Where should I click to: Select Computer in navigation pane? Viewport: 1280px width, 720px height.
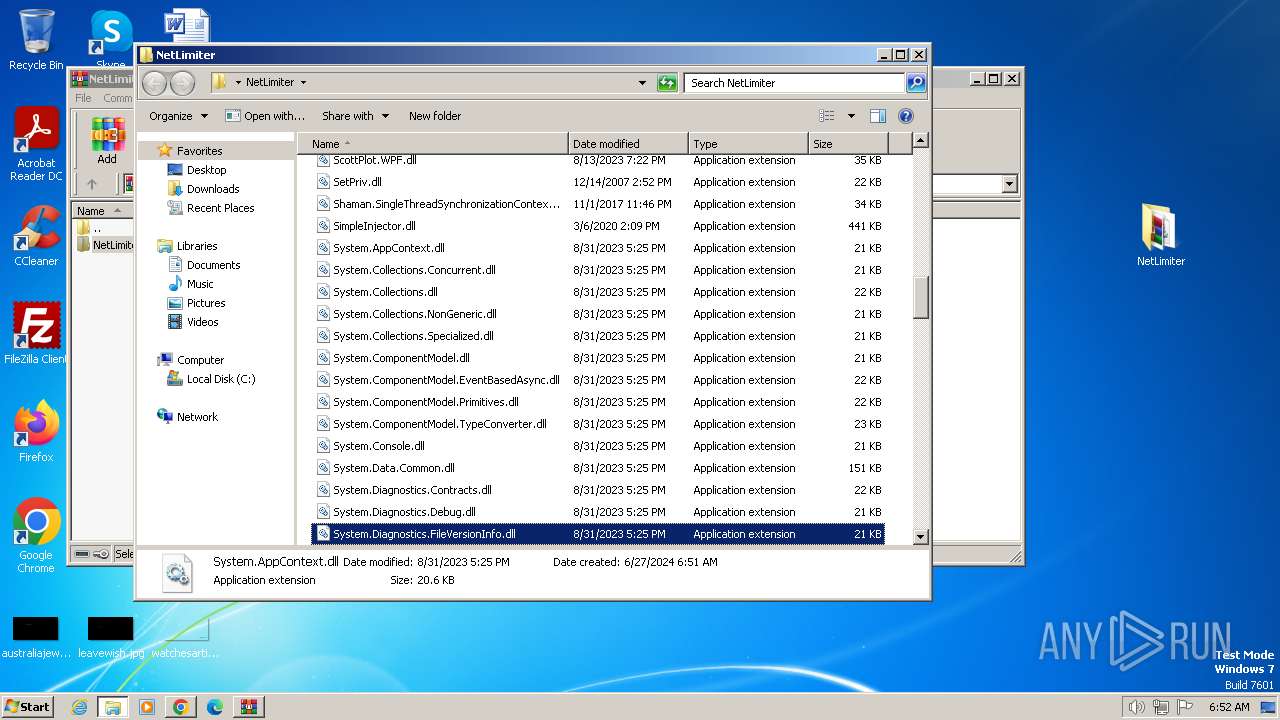click(200, 360)
